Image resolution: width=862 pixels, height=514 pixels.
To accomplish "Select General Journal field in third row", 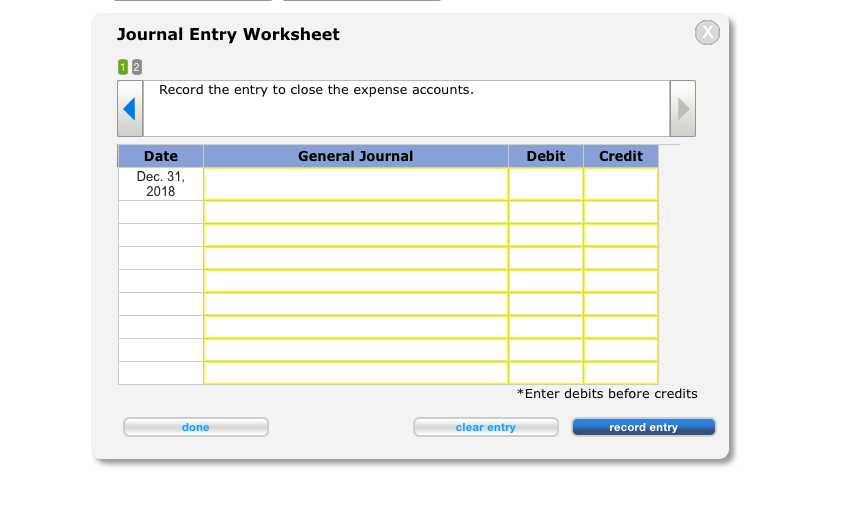I will (356, 235).
